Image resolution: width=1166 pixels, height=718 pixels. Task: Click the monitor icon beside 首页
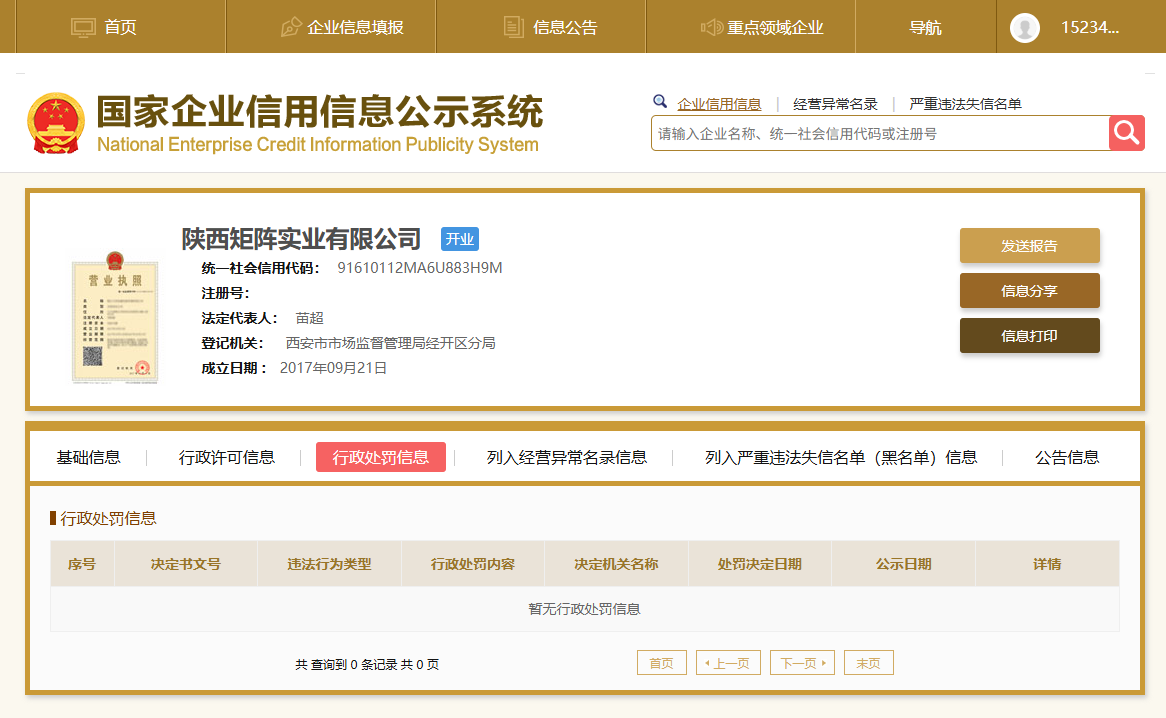(83, 28)
